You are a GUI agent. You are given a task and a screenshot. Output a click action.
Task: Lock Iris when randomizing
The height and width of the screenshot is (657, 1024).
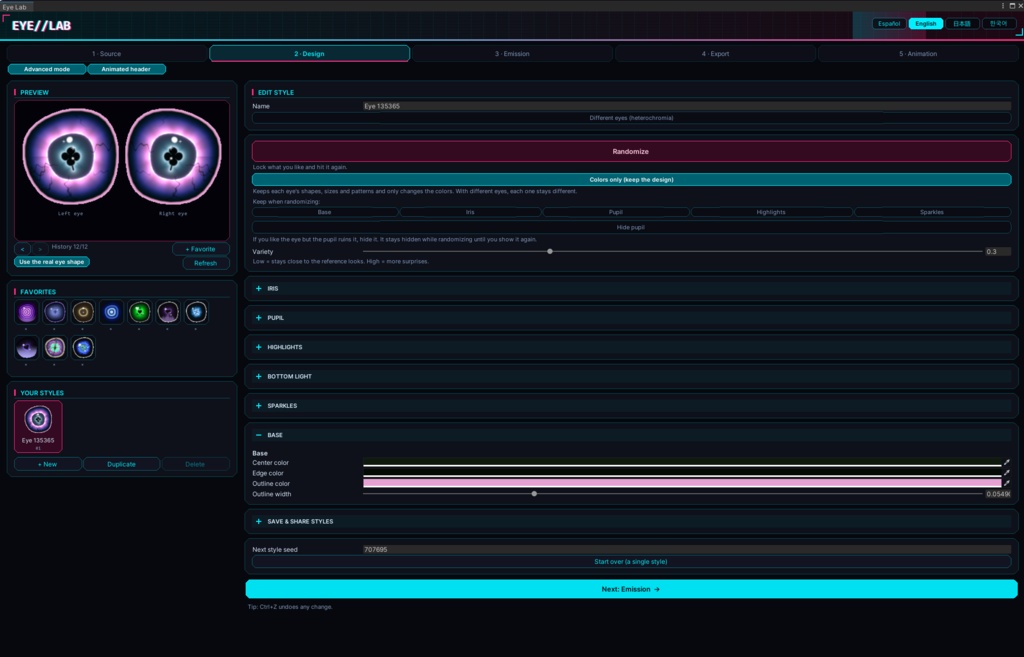(470, 212)
